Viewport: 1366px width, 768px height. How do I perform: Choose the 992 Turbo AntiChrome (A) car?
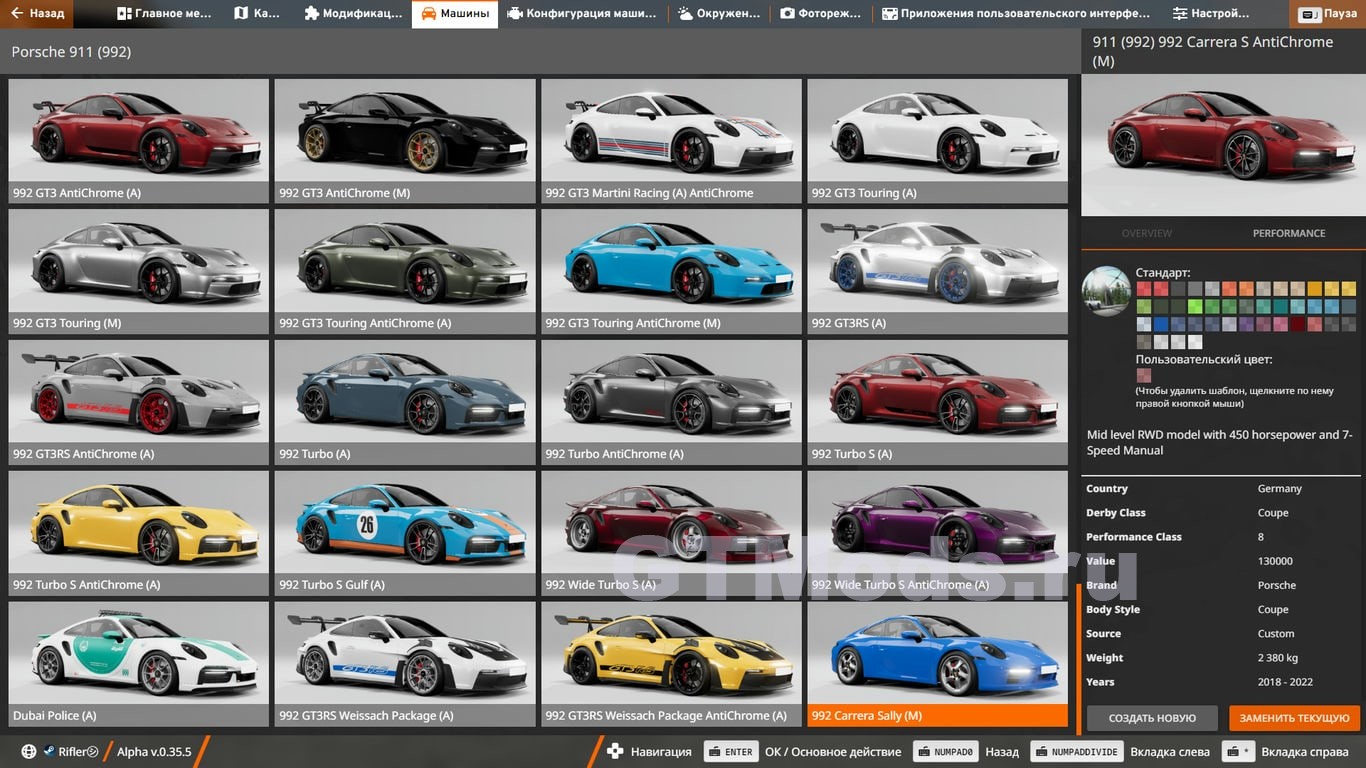point(671,403)
